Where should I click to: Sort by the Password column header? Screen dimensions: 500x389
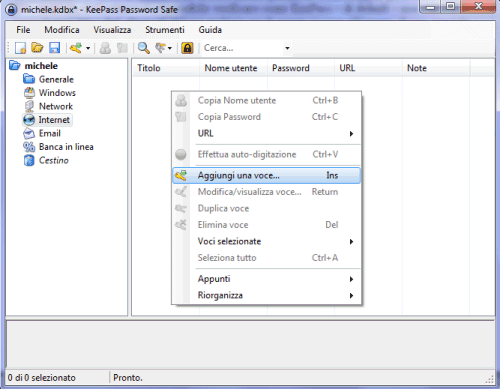coord(301,68)
